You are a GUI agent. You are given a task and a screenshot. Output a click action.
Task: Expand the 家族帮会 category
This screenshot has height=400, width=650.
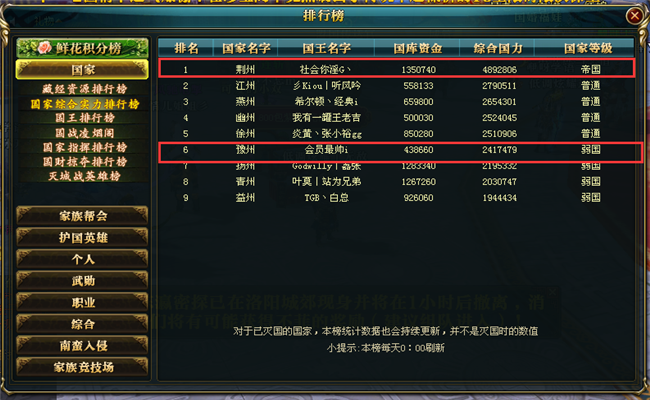82,216
